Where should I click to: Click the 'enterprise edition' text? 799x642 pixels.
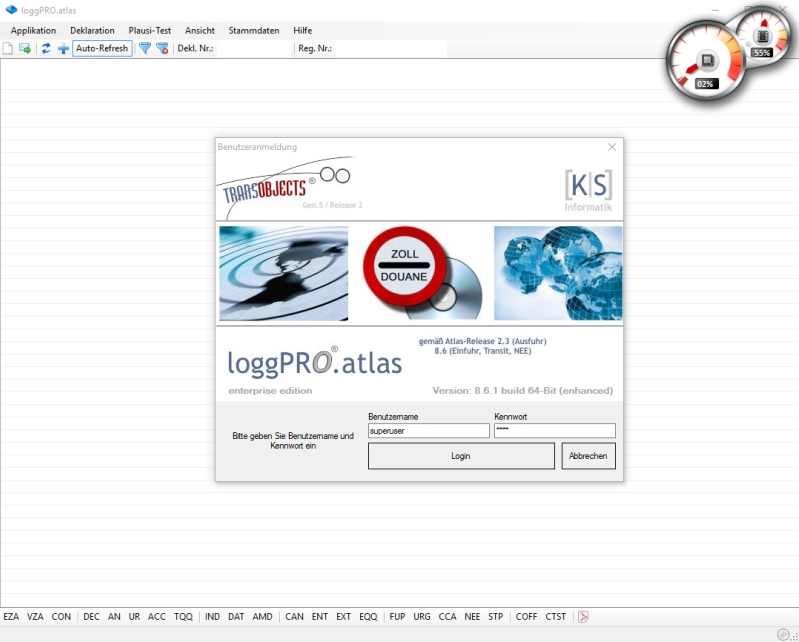[x=270, y=391]
